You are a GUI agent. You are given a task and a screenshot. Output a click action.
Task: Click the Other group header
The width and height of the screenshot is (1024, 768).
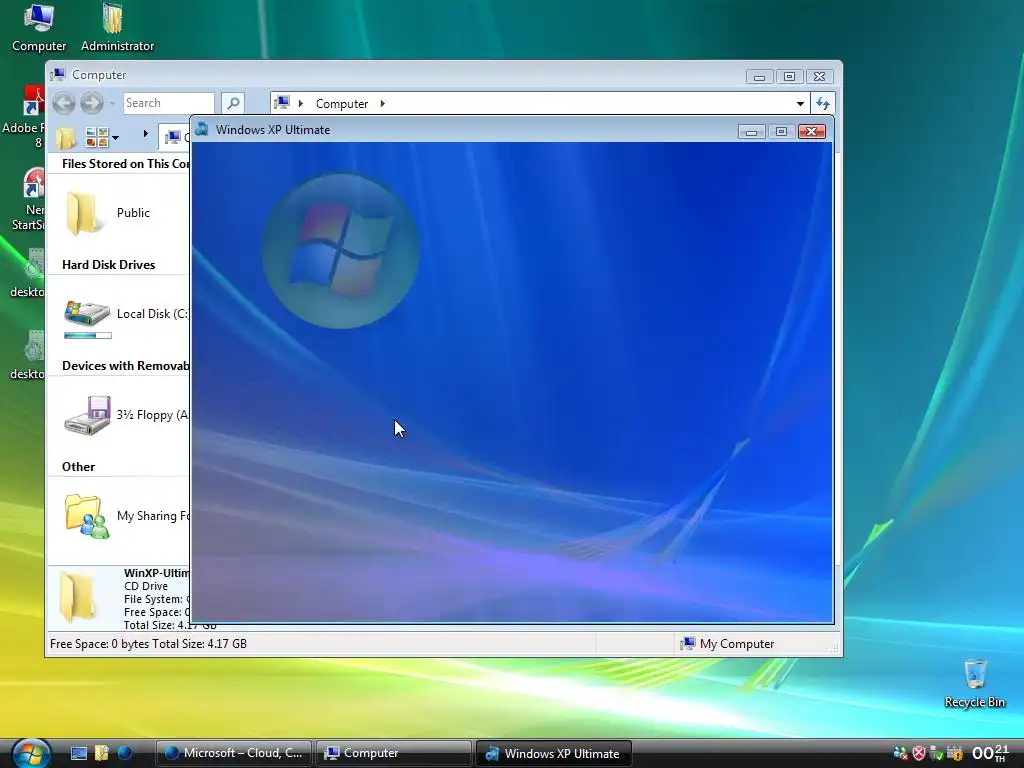[78, 467]
